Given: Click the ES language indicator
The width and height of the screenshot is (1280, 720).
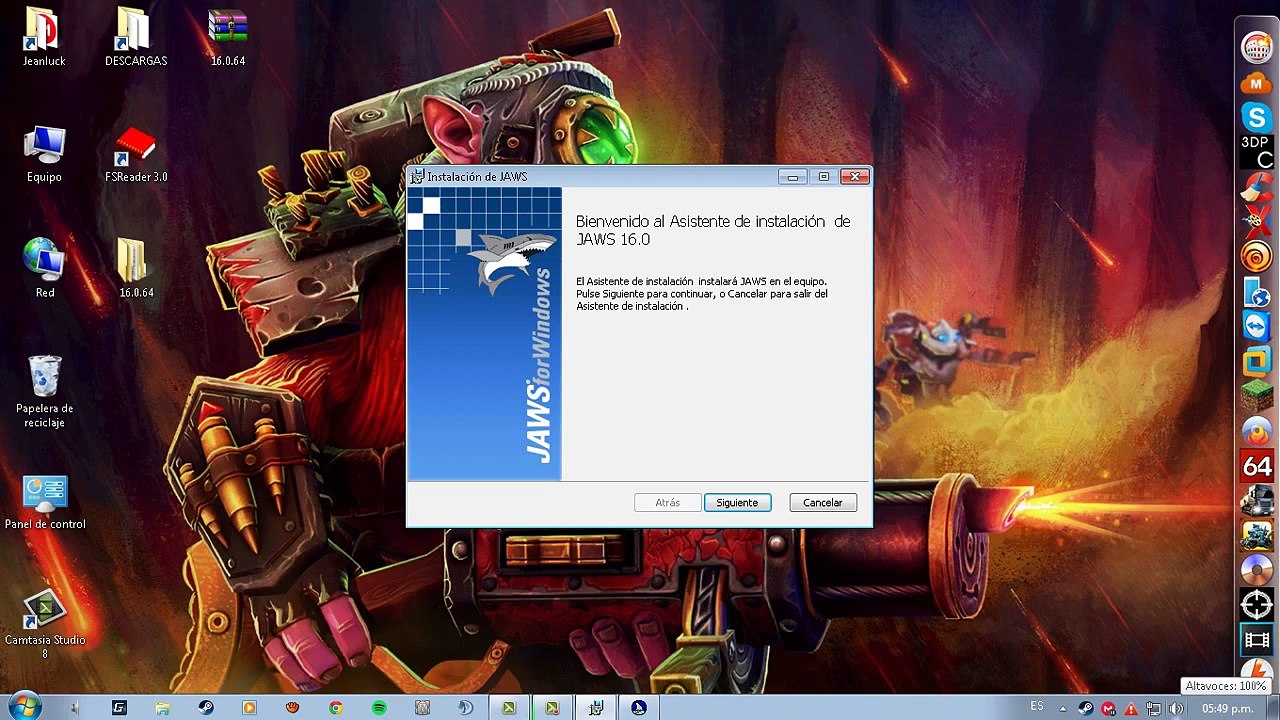Looking at the screenshot, I should (1037, 707).
